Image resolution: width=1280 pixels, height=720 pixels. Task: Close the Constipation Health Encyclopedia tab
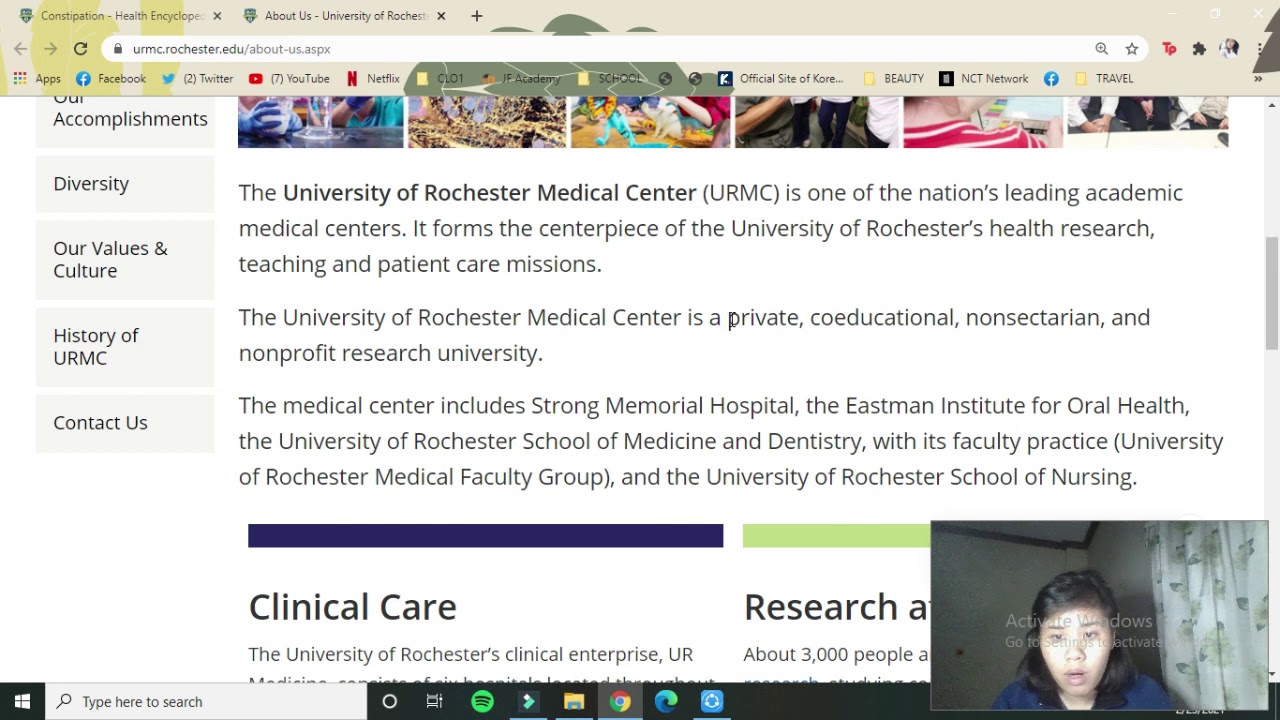(217, 16)
